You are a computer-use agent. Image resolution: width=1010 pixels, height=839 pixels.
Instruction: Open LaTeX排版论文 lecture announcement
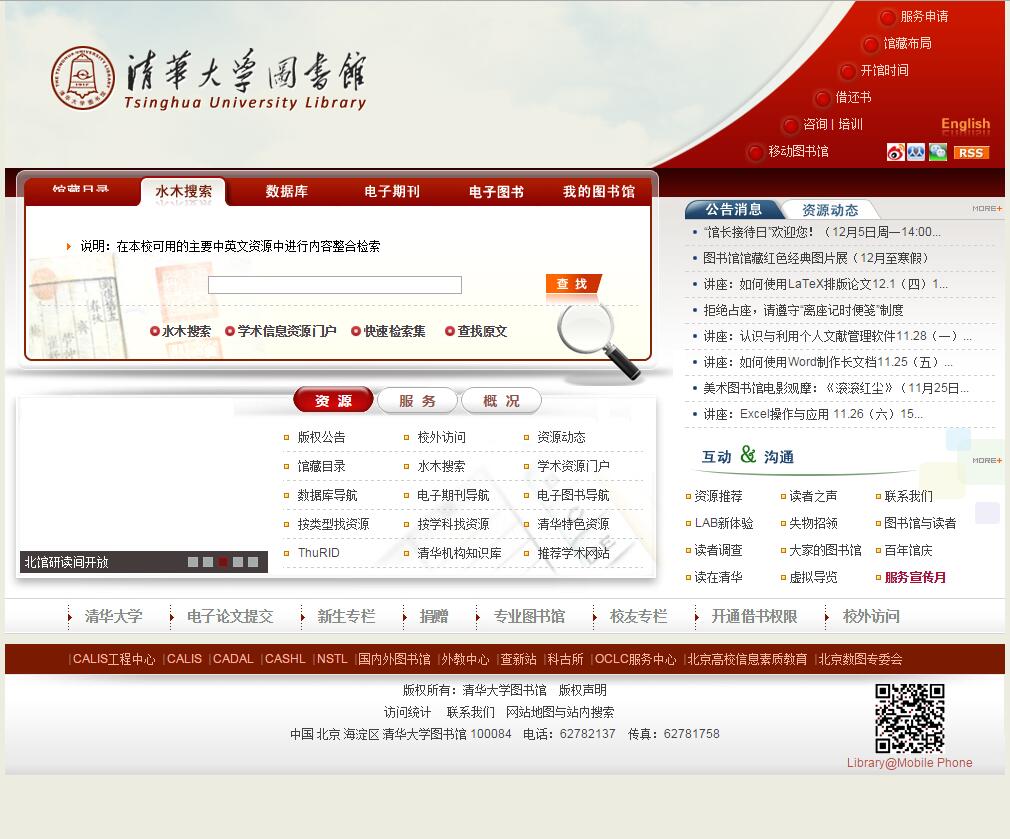(x=824, y=284)
